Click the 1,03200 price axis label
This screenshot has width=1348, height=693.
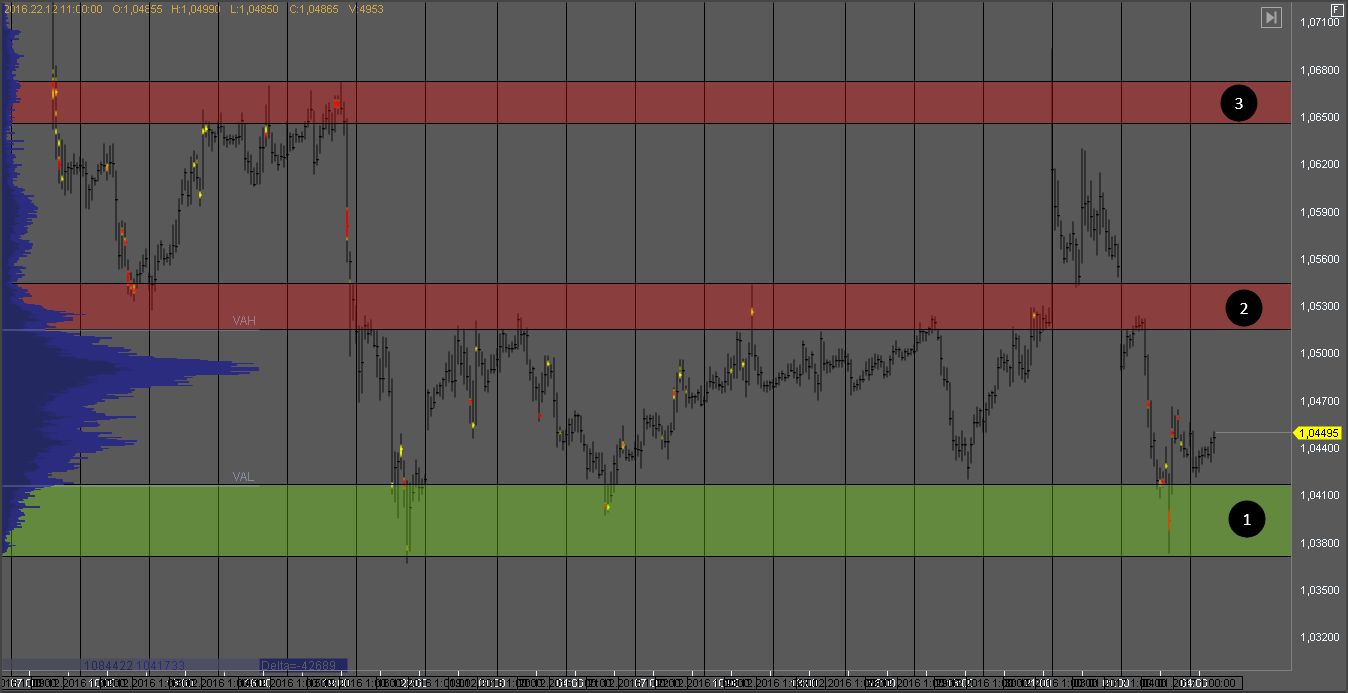(x=1321, y=637)
